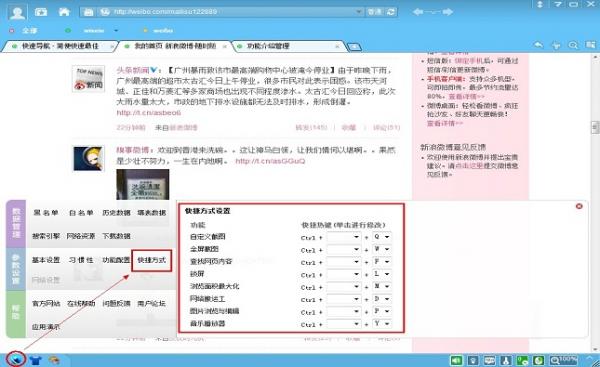Select the 帮助 side category

point(16,314)
